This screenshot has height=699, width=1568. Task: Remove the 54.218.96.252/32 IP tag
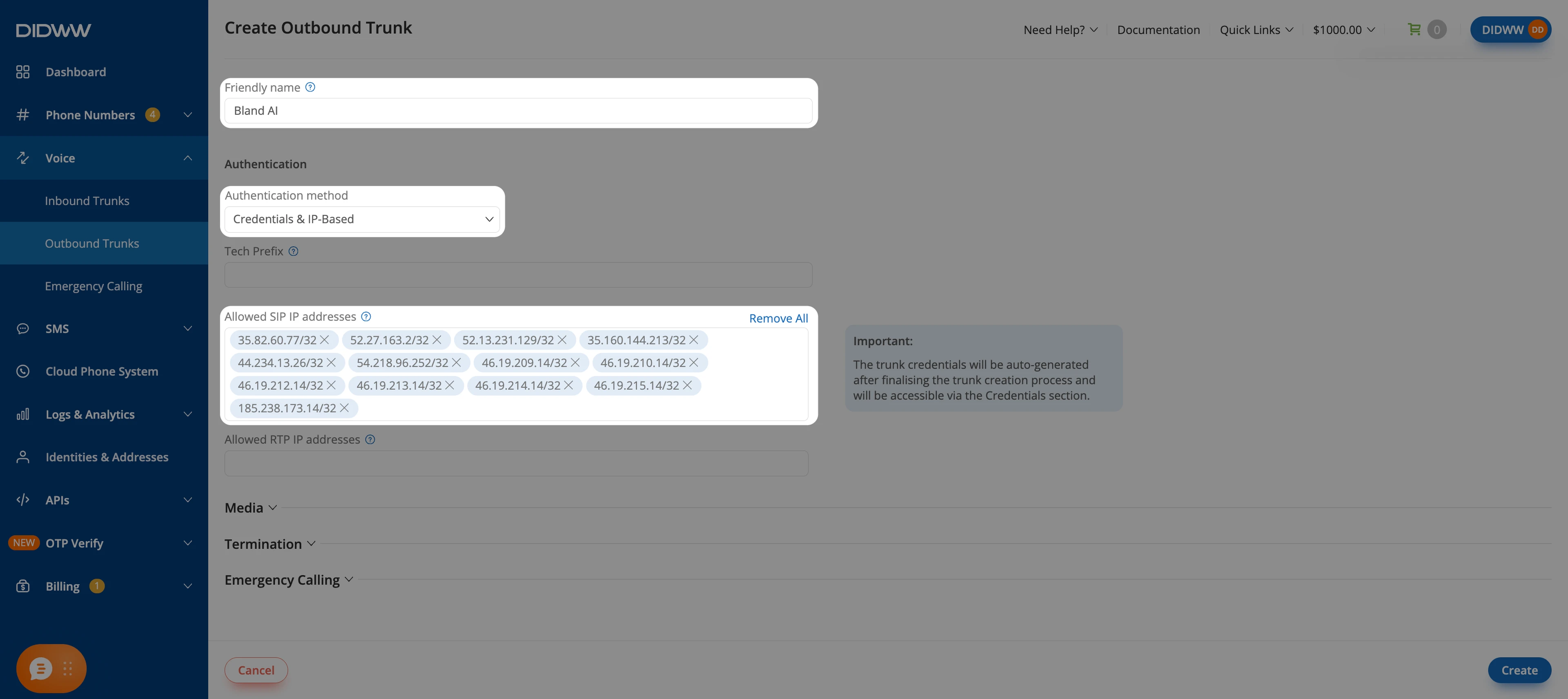456,362
